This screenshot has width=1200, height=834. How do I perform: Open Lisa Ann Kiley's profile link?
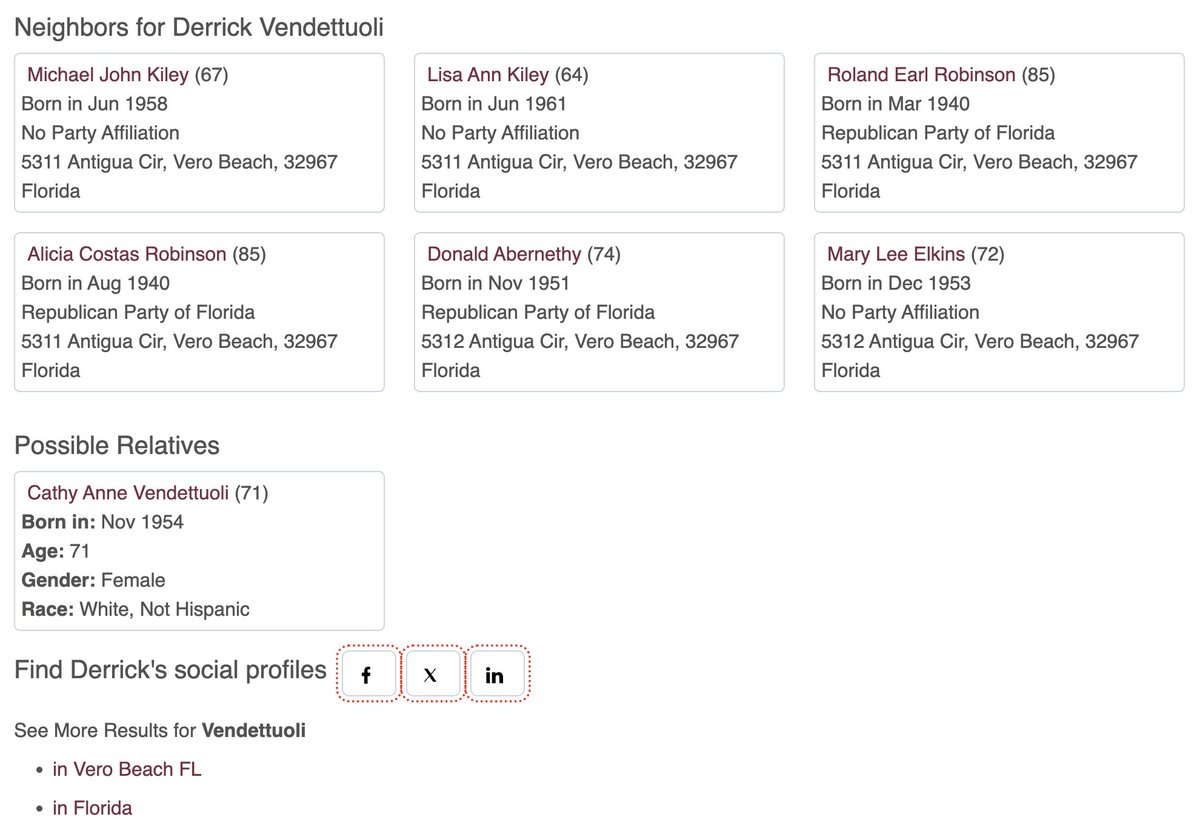pos(488,75)
